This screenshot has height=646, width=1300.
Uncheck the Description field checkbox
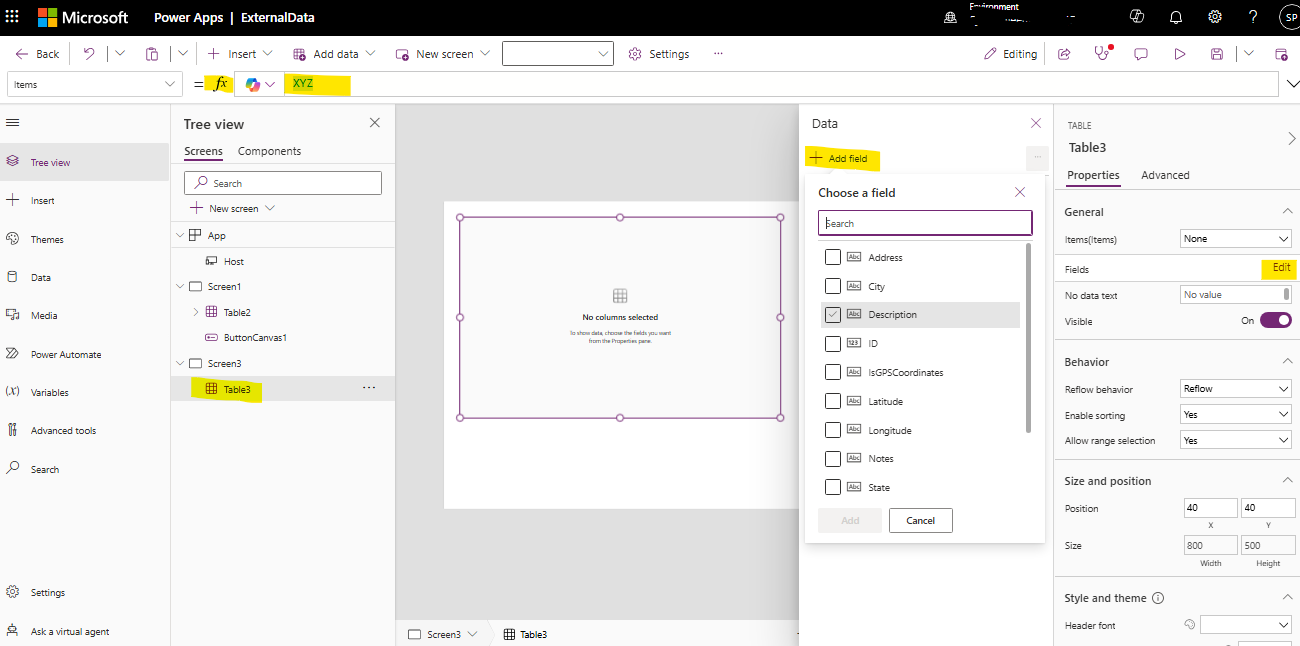(x=833, y=314)
